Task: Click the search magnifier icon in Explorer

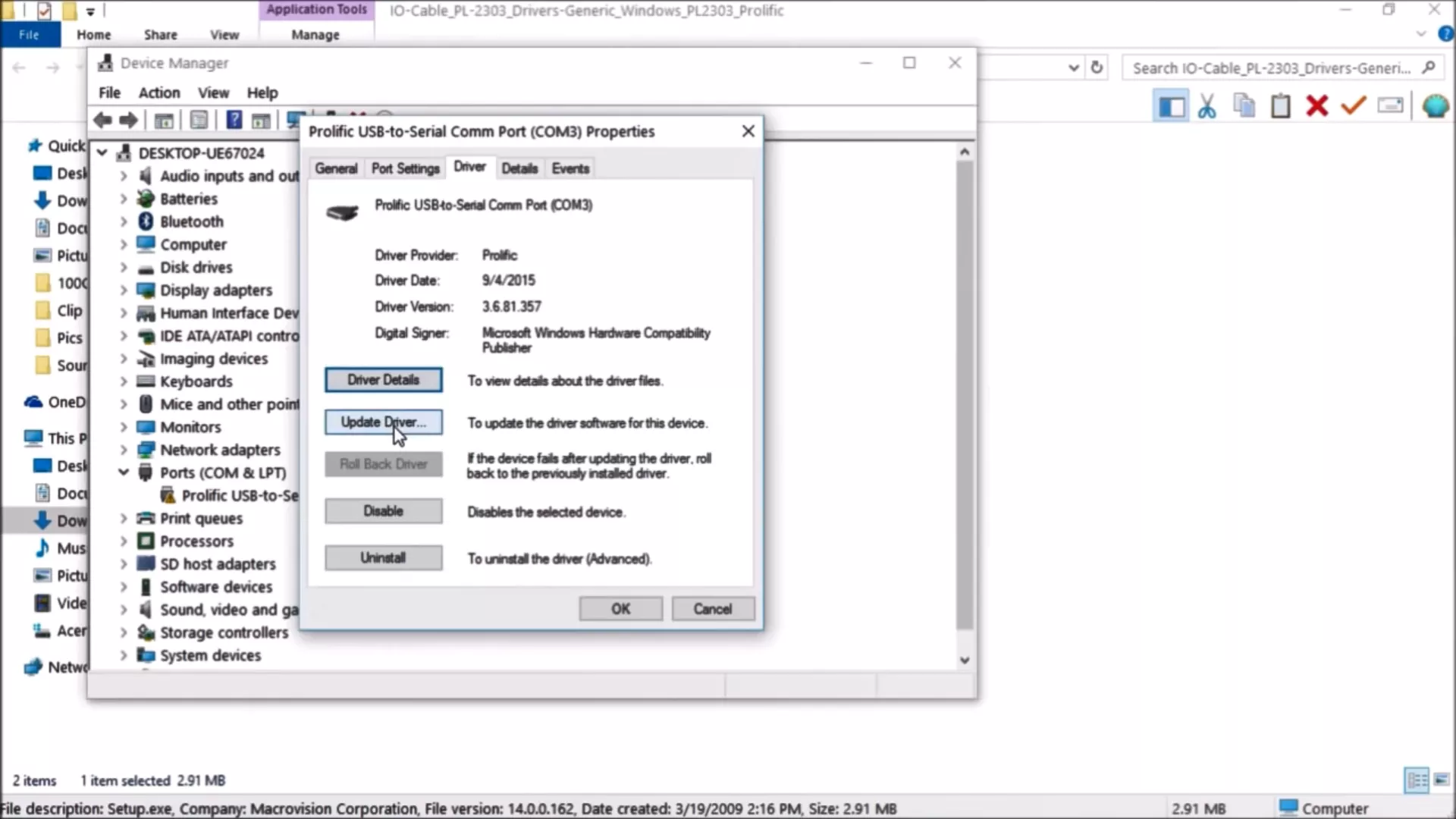Action: [x=1429, y=67]
